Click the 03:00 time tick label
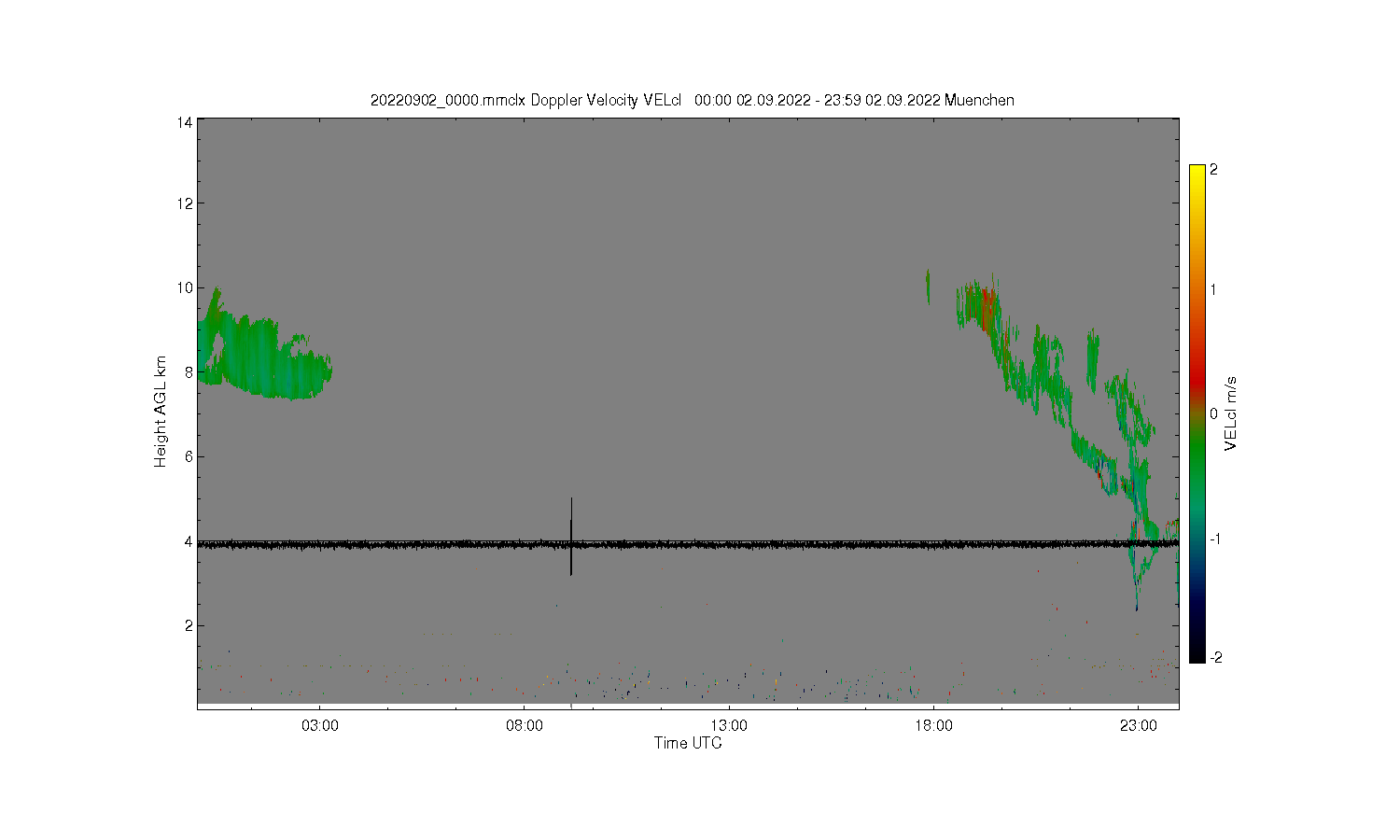This screenshot has height=840, width=1400. (320, 725)
